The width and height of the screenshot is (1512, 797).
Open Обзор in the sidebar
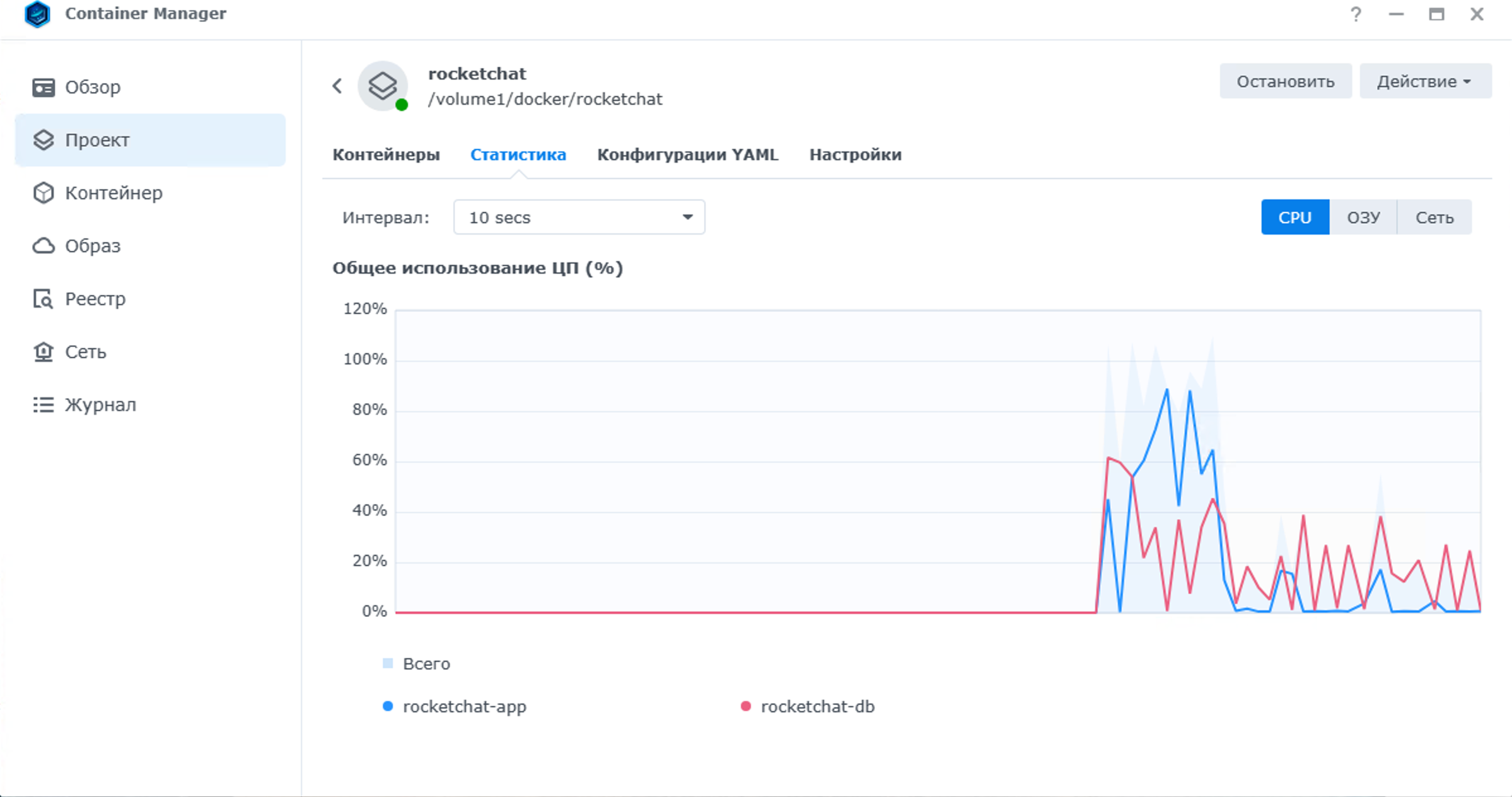coord(150,87)
